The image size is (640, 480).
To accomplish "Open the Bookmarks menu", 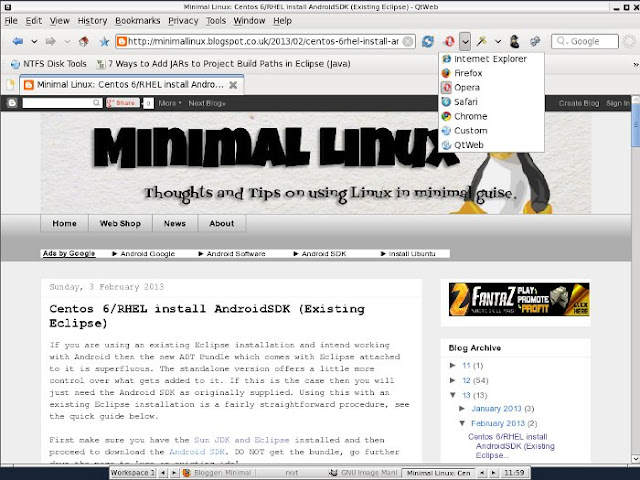I will tap(138, 20).
